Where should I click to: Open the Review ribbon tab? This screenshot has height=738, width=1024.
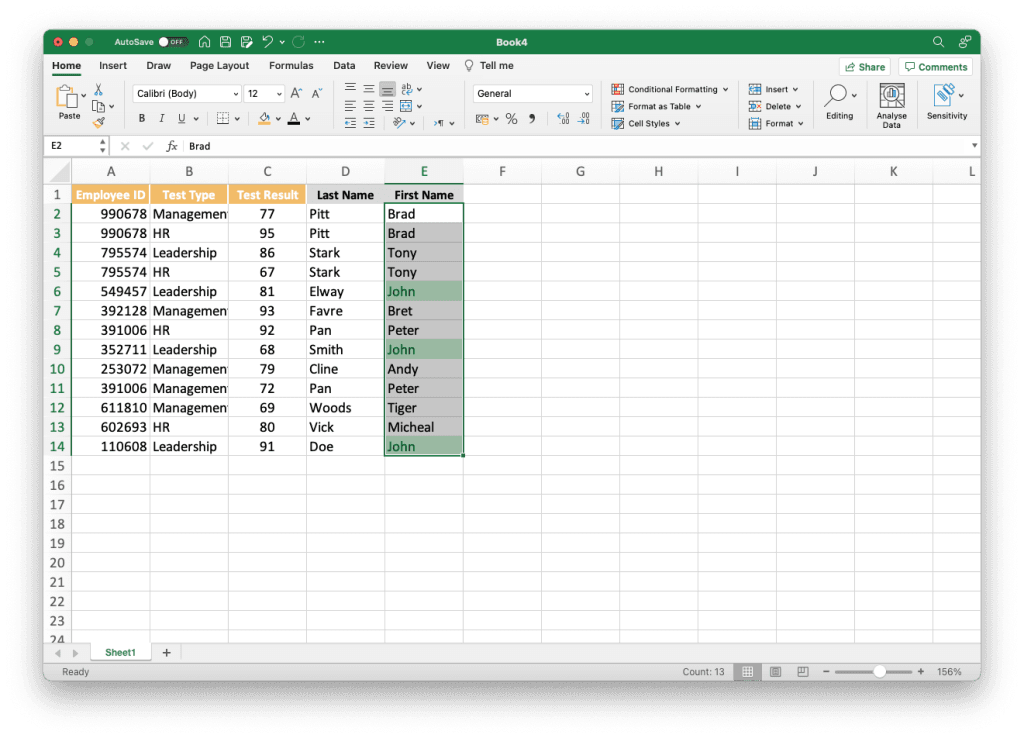coord(391,65)
